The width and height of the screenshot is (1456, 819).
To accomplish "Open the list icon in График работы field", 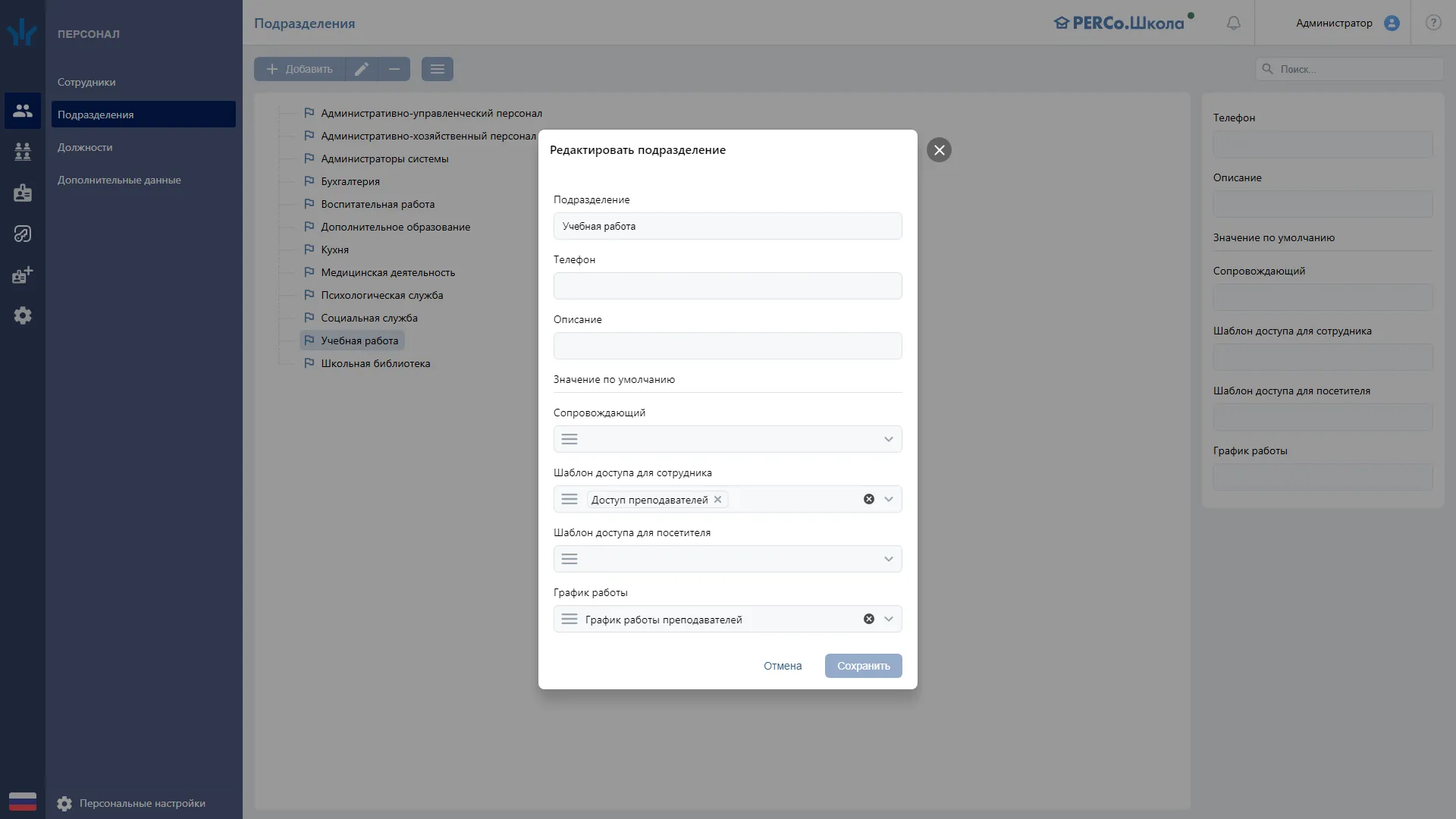I will point(570,619).
